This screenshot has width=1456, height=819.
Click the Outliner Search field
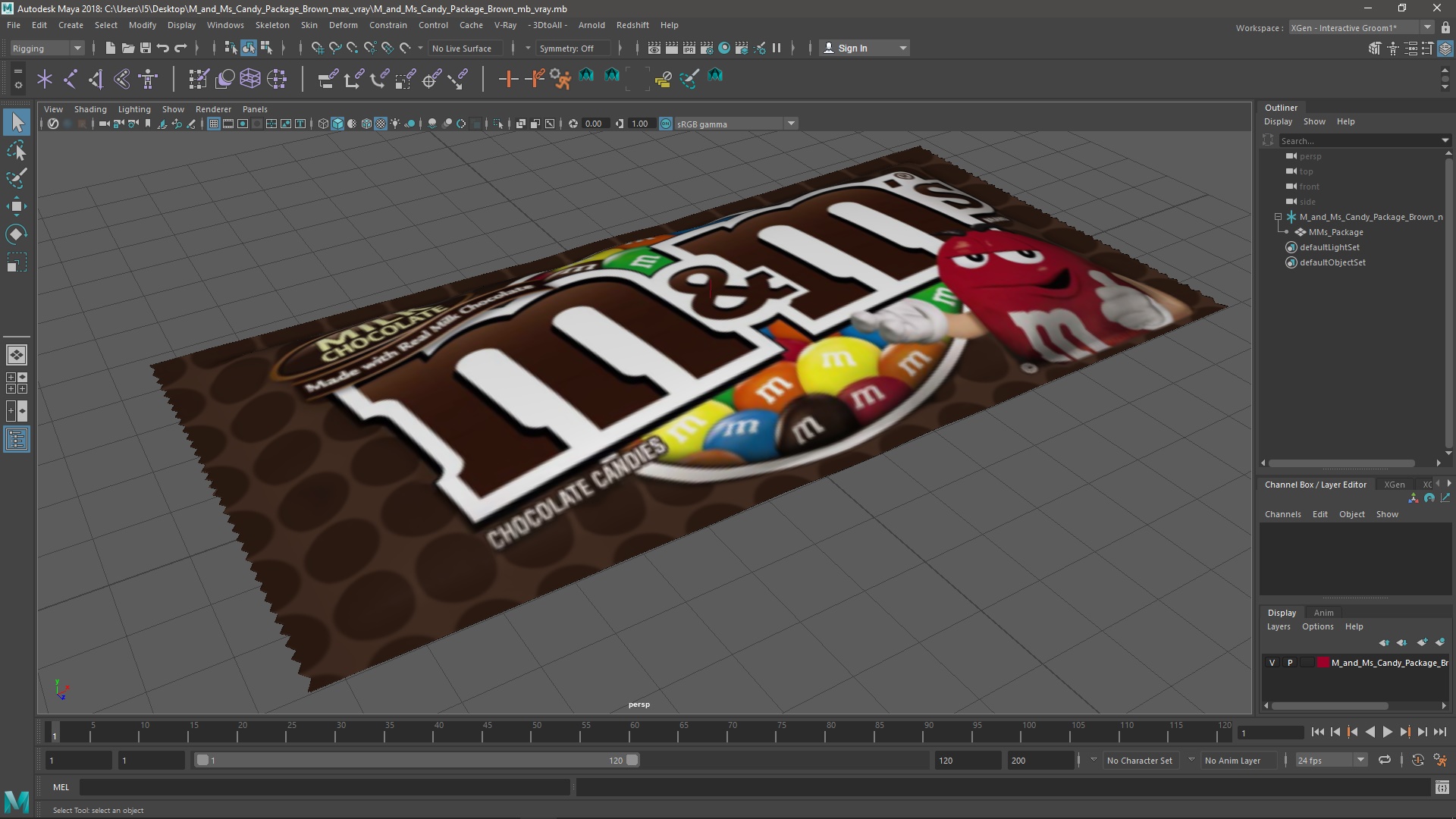1358,140
